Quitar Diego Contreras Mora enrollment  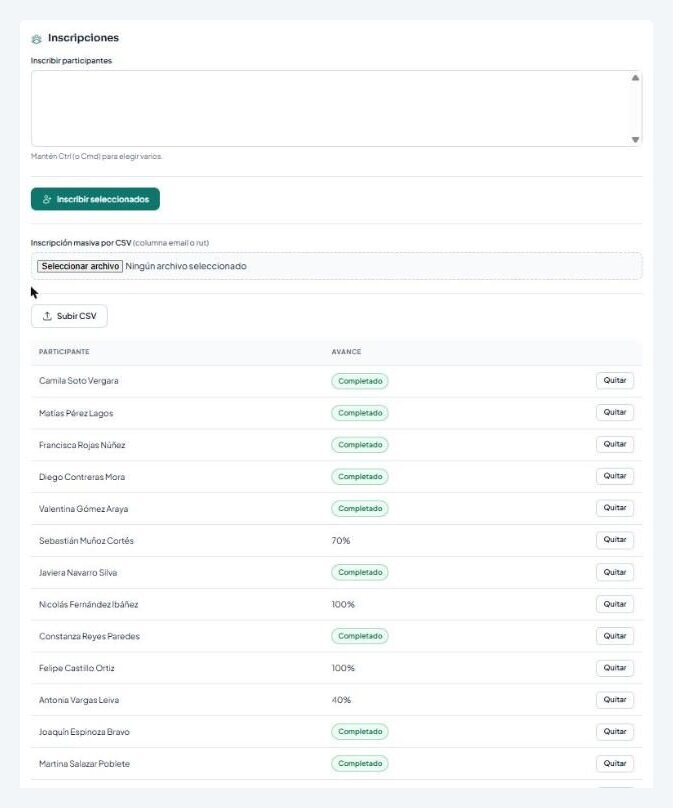point(615,476)
